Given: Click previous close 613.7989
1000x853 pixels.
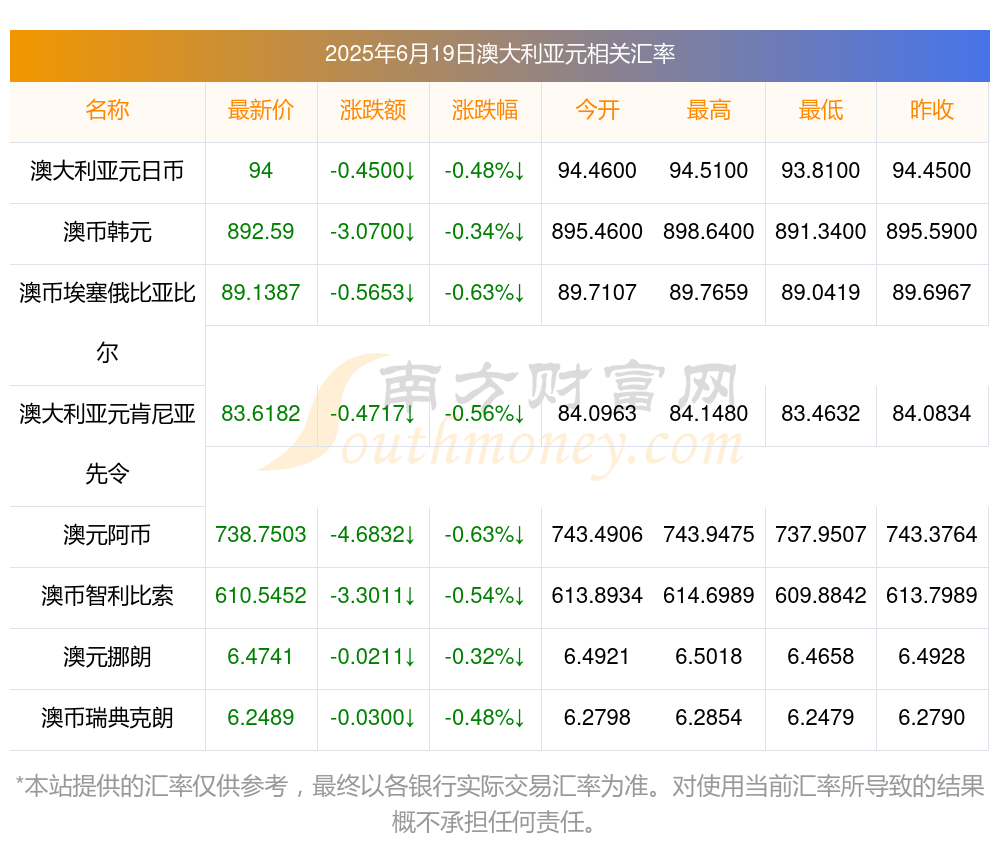Looking at the screenshot, I should [x=932, y=595].
